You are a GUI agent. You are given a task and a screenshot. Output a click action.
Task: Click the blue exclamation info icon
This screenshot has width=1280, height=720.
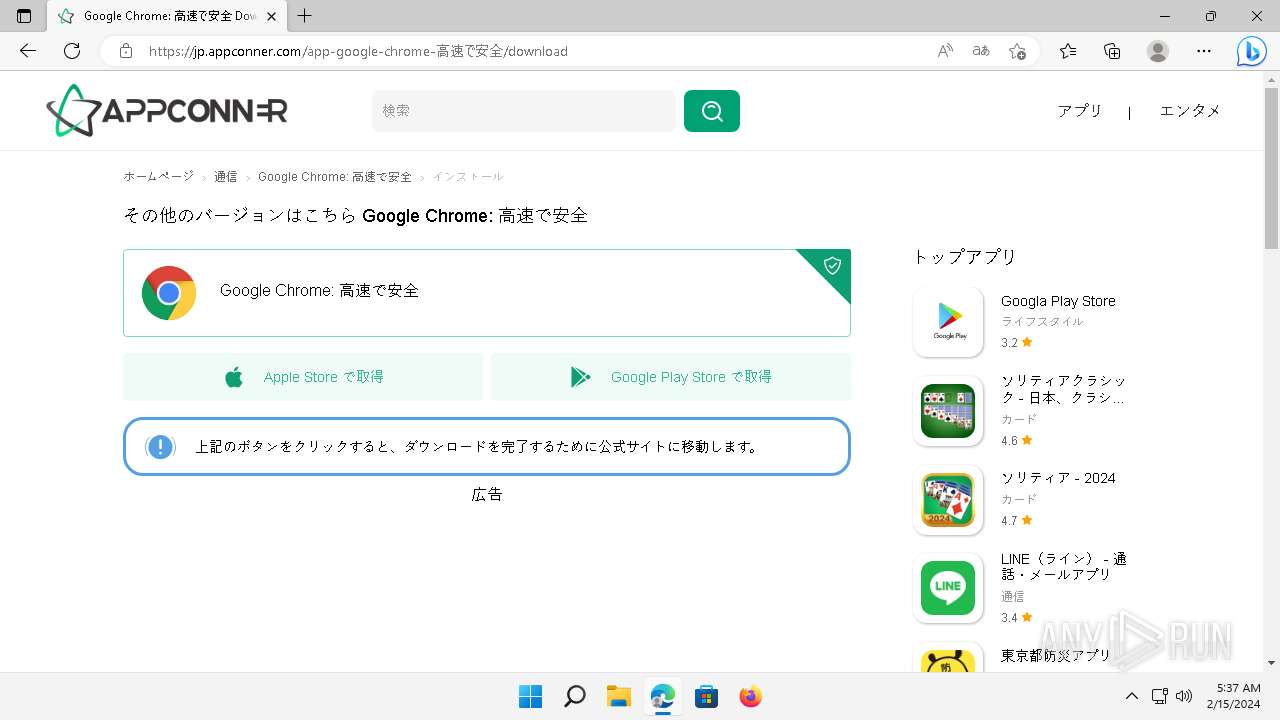[160, 447]
